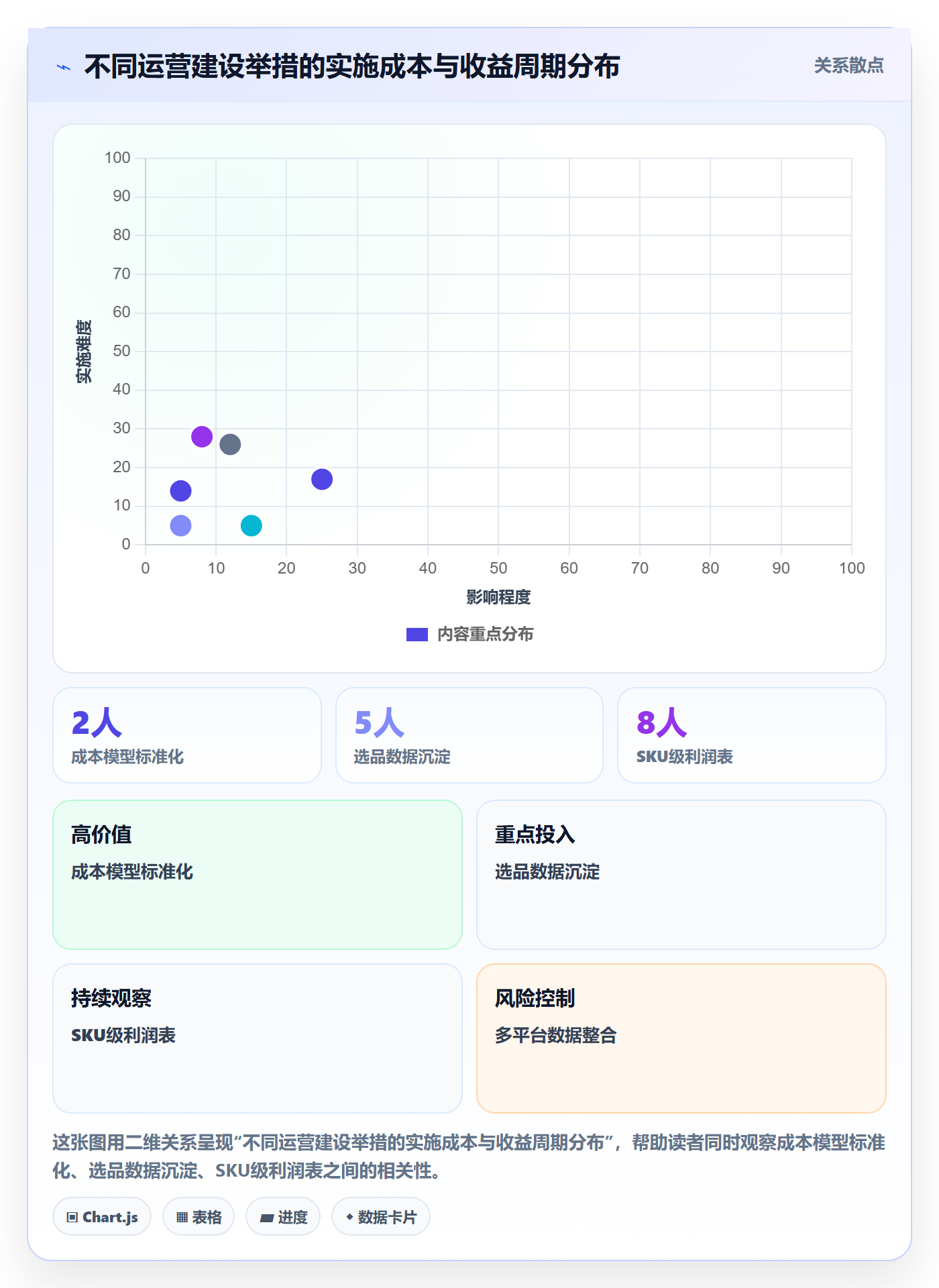939x1288 pixels.
Task: Click the 表格 tag chip
Action: click(x=199, y=1217)
